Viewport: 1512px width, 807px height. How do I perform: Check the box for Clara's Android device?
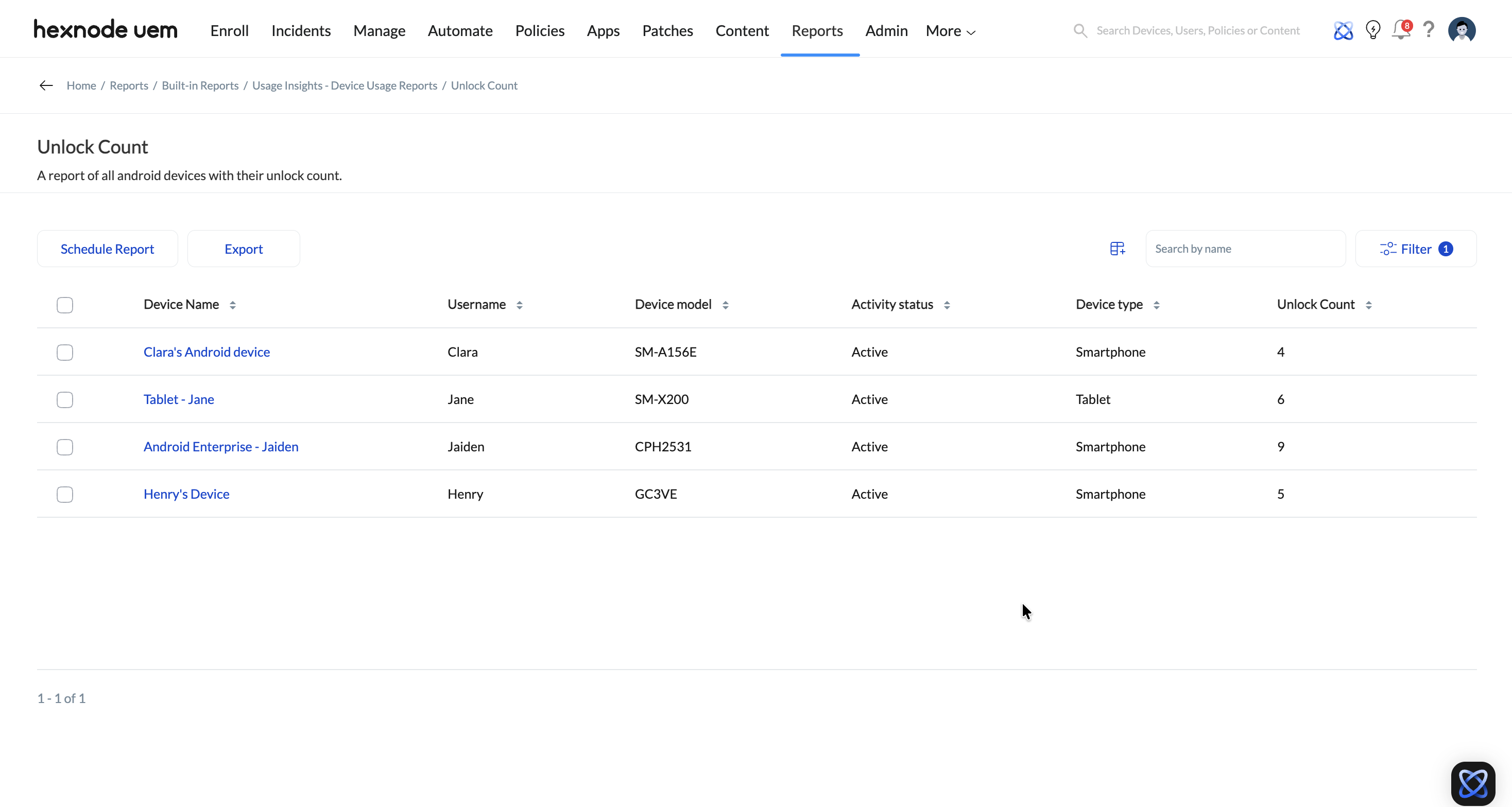[x=64, y=353]
